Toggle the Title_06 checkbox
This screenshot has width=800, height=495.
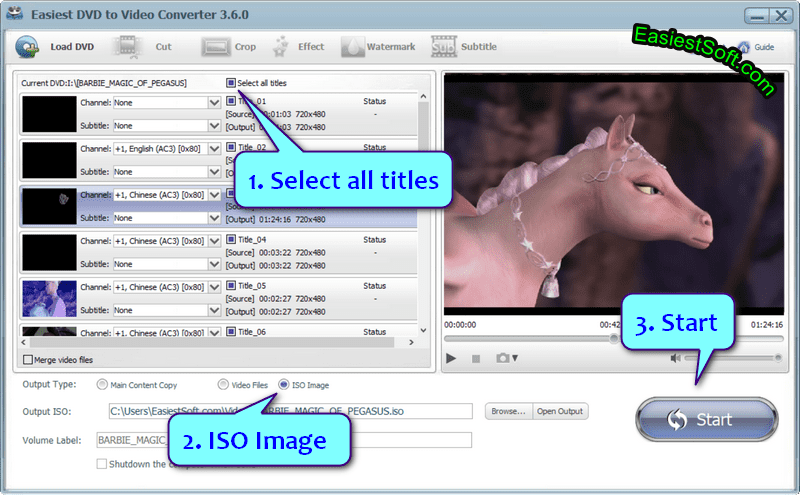tap(231, 332)
